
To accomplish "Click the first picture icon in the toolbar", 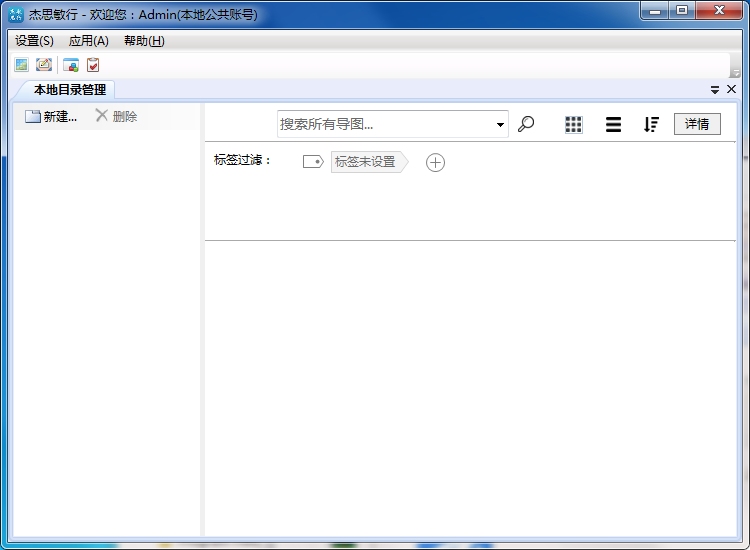I will click(x=21, y=65).
